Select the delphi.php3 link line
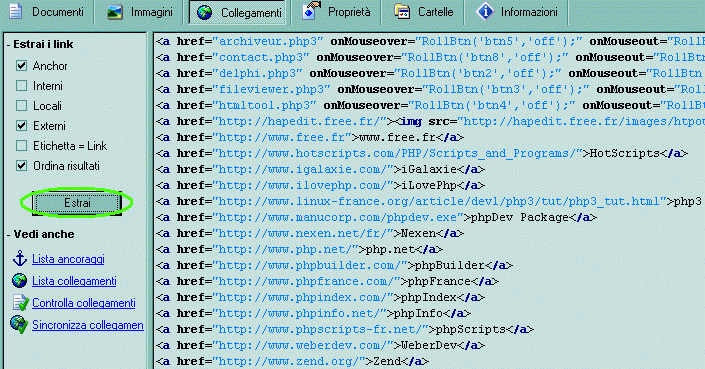Viewport: 705px width, 369px height. (430, 74)
